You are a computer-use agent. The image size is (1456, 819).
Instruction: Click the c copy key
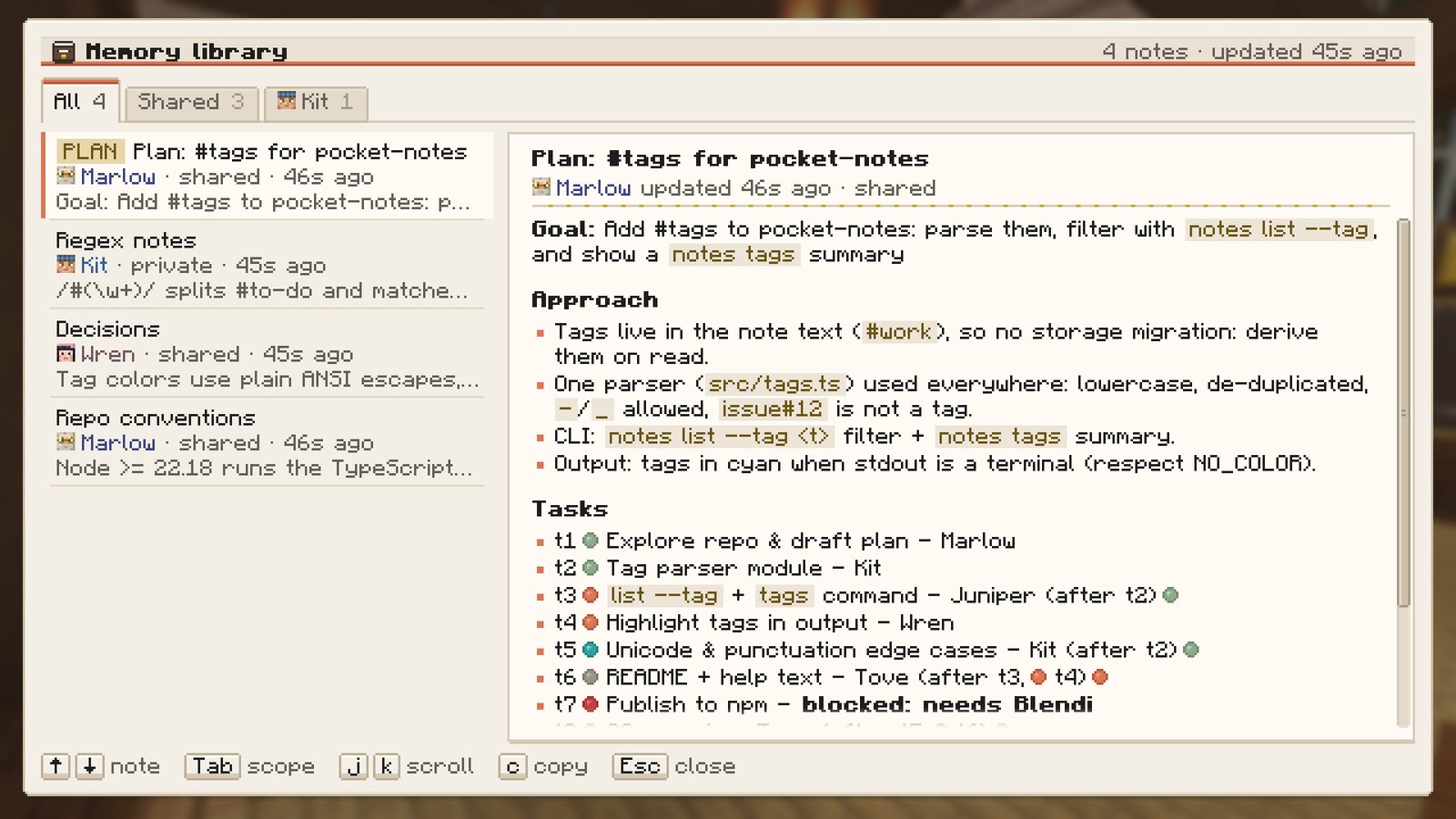[x=512, y=766]
